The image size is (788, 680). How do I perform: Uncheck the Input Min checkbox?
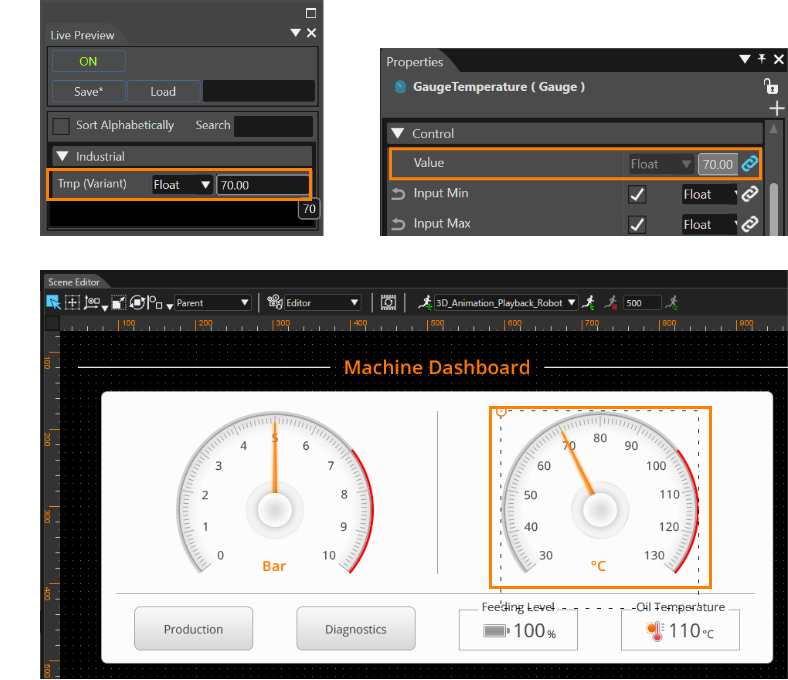tap(637, 194)
